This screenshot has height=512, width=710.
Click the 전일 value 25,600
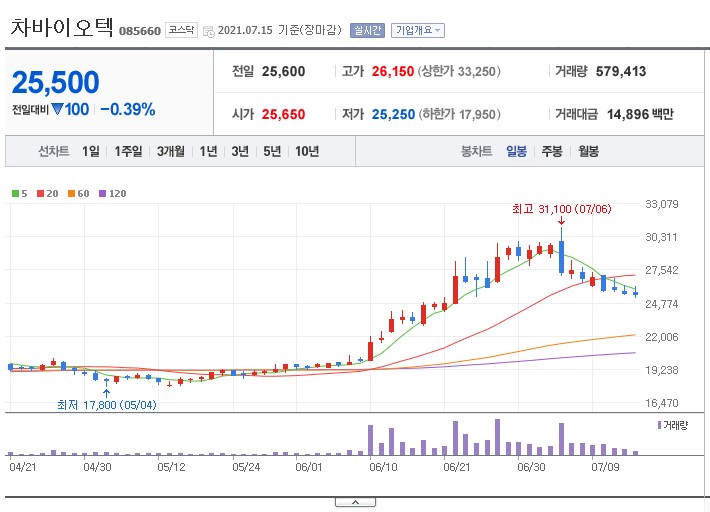click(x=283, y=72)
